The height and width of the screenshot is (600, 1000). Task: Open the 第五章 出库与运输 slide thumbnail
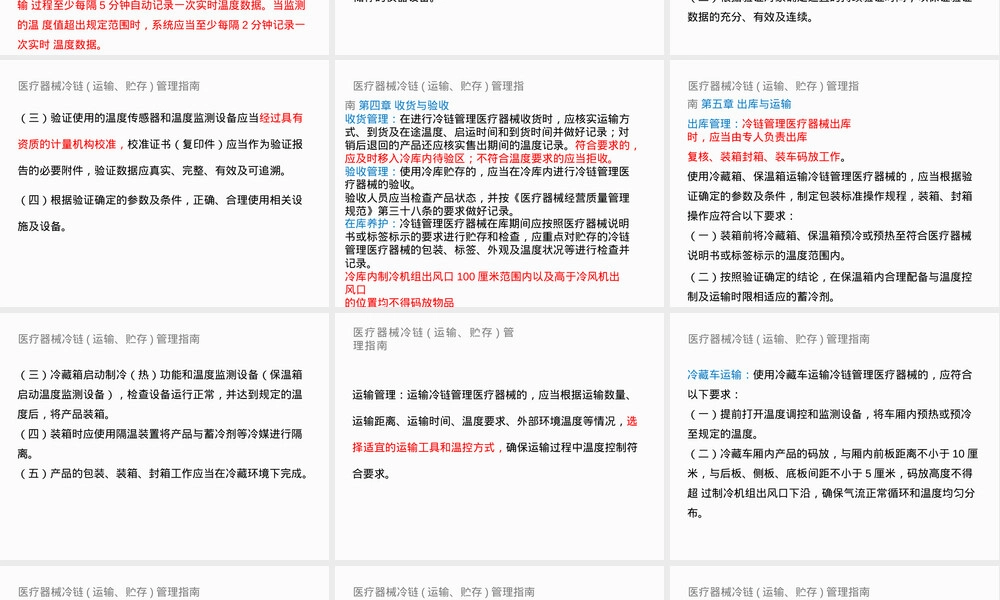(835, 184)
